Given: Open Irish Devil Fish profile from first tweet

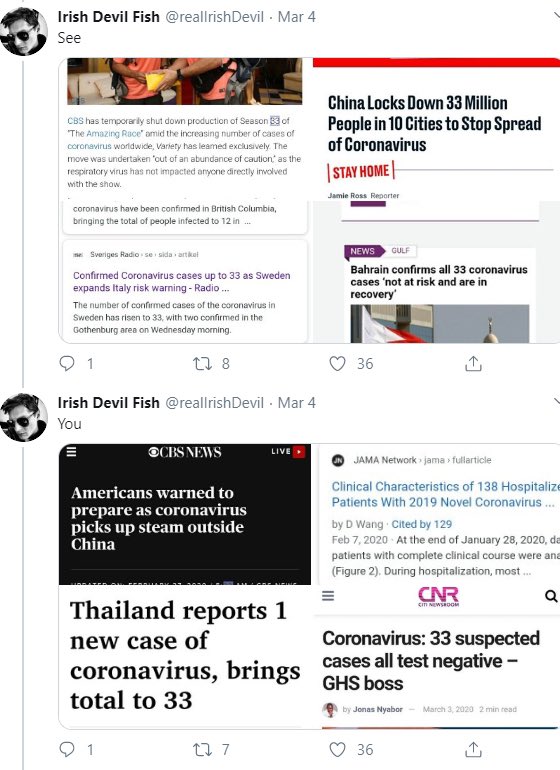Looking at the screenshot, I should pos(109,17).
